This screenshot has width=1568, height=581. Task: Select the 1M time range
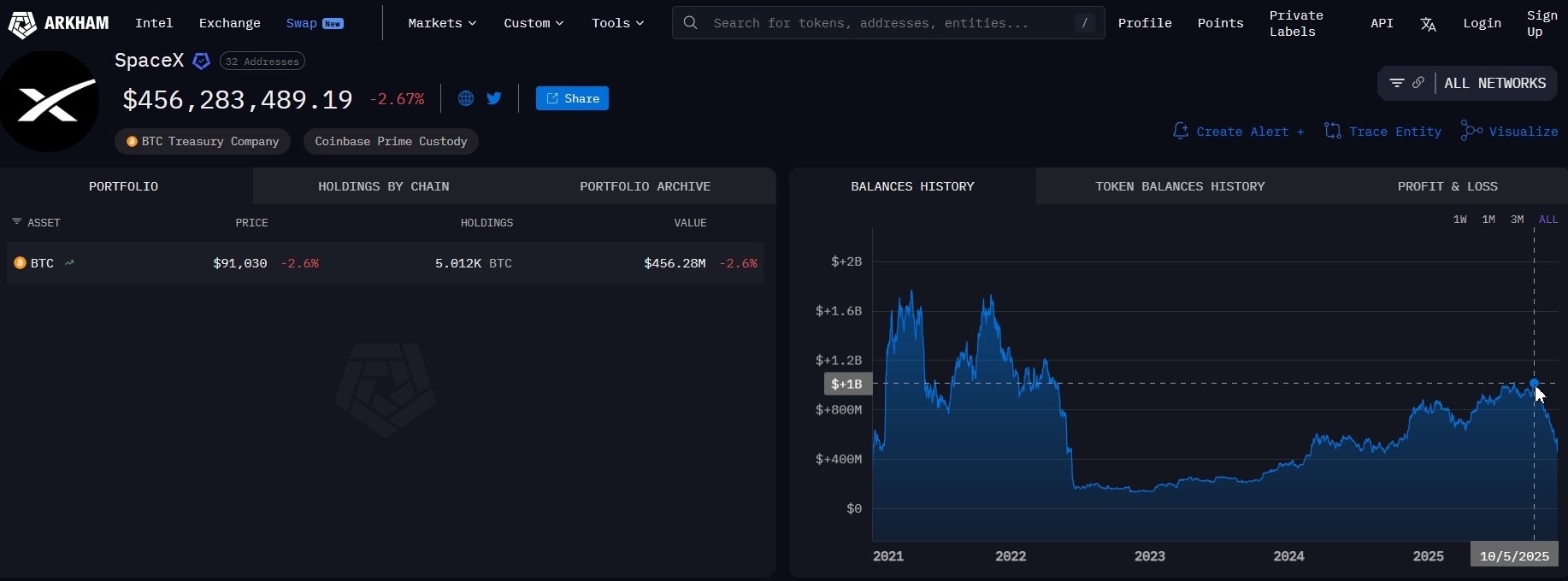pos(1488,220)
